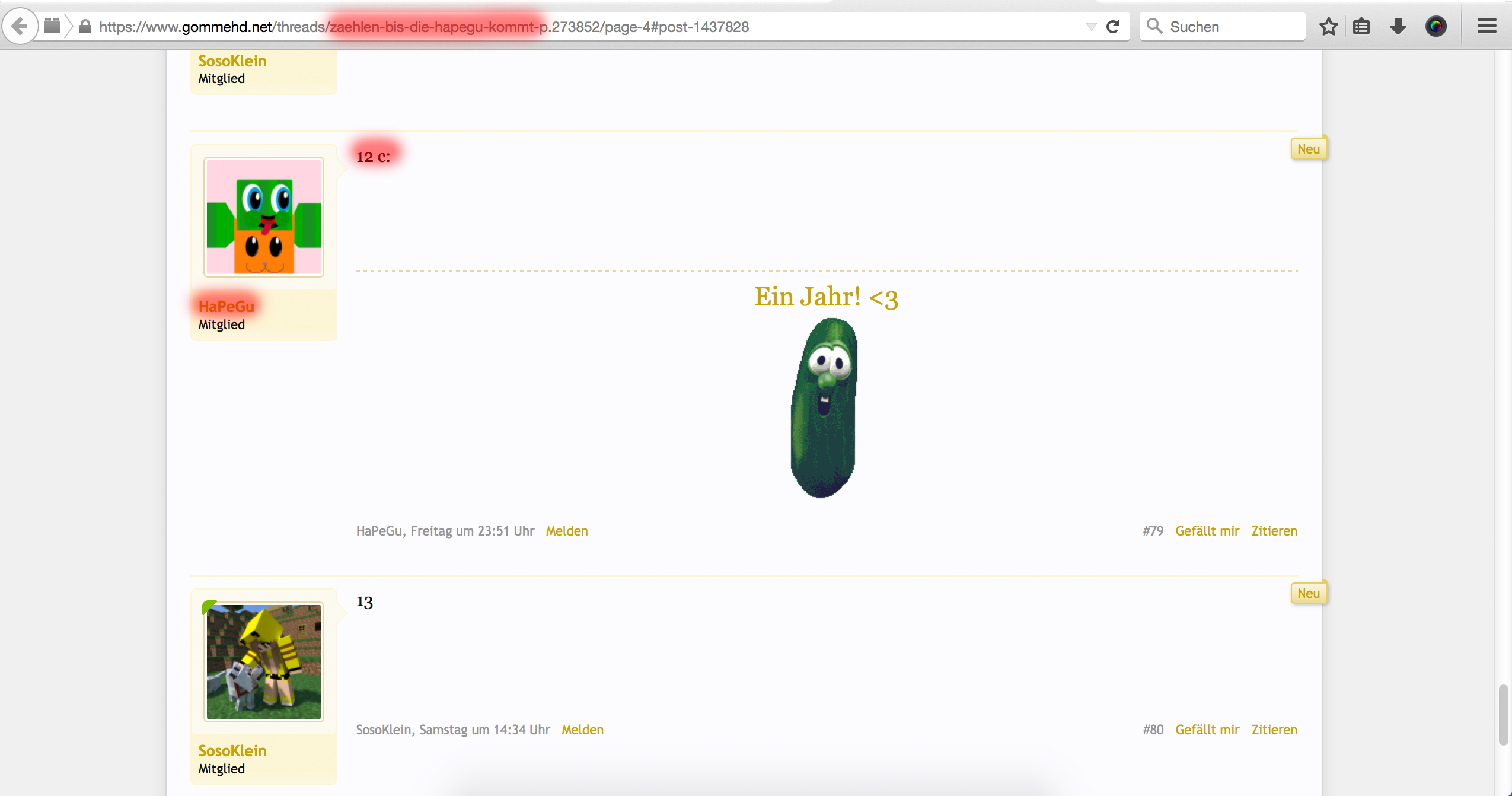Report post #79 with Melden
1512x796 pixels.
coord(567,531)
